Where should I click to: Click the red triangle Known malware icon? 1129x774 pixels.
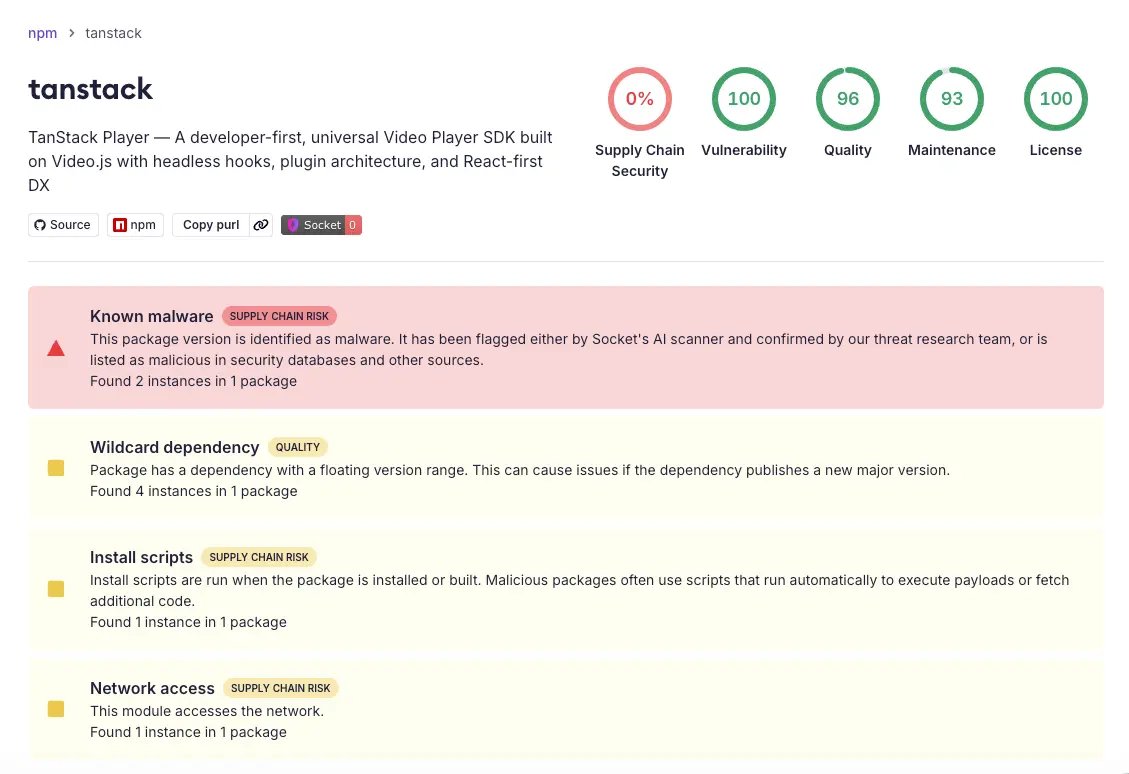(x=56, y=348)
